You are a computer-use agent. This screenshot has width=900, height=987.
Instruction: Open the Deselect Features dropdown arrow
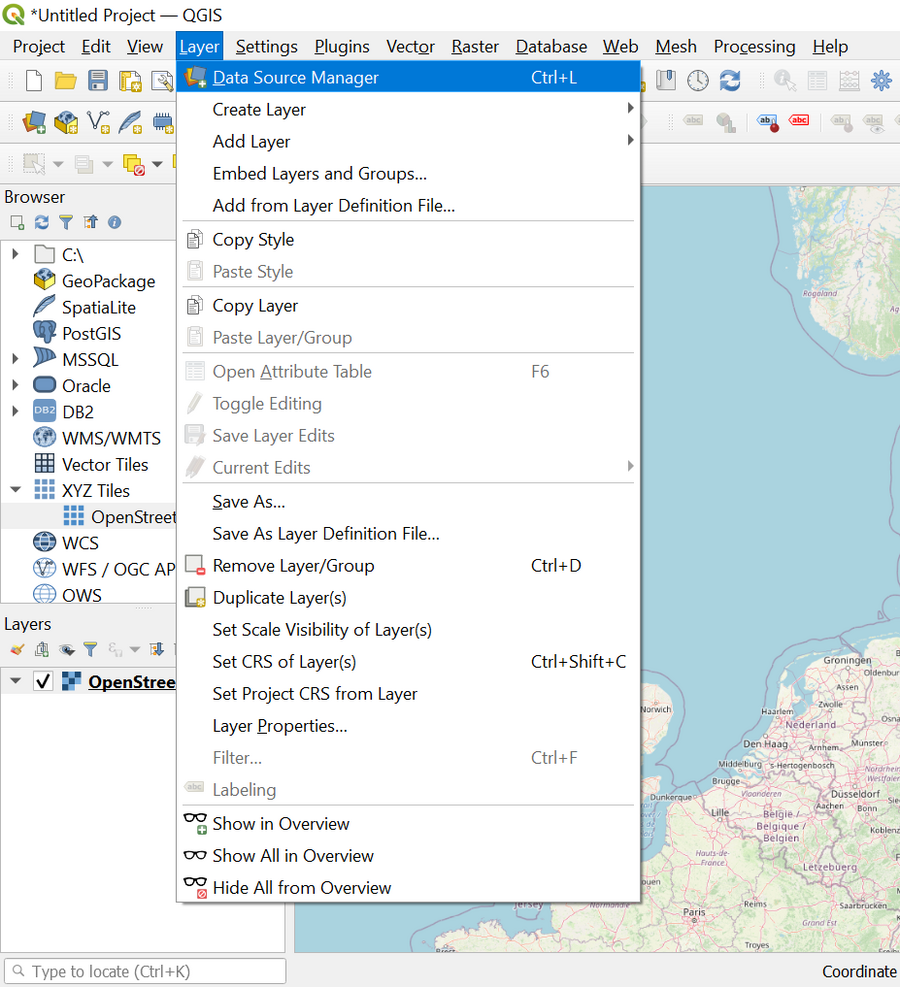pyautogui.click(x=157, y=164)
